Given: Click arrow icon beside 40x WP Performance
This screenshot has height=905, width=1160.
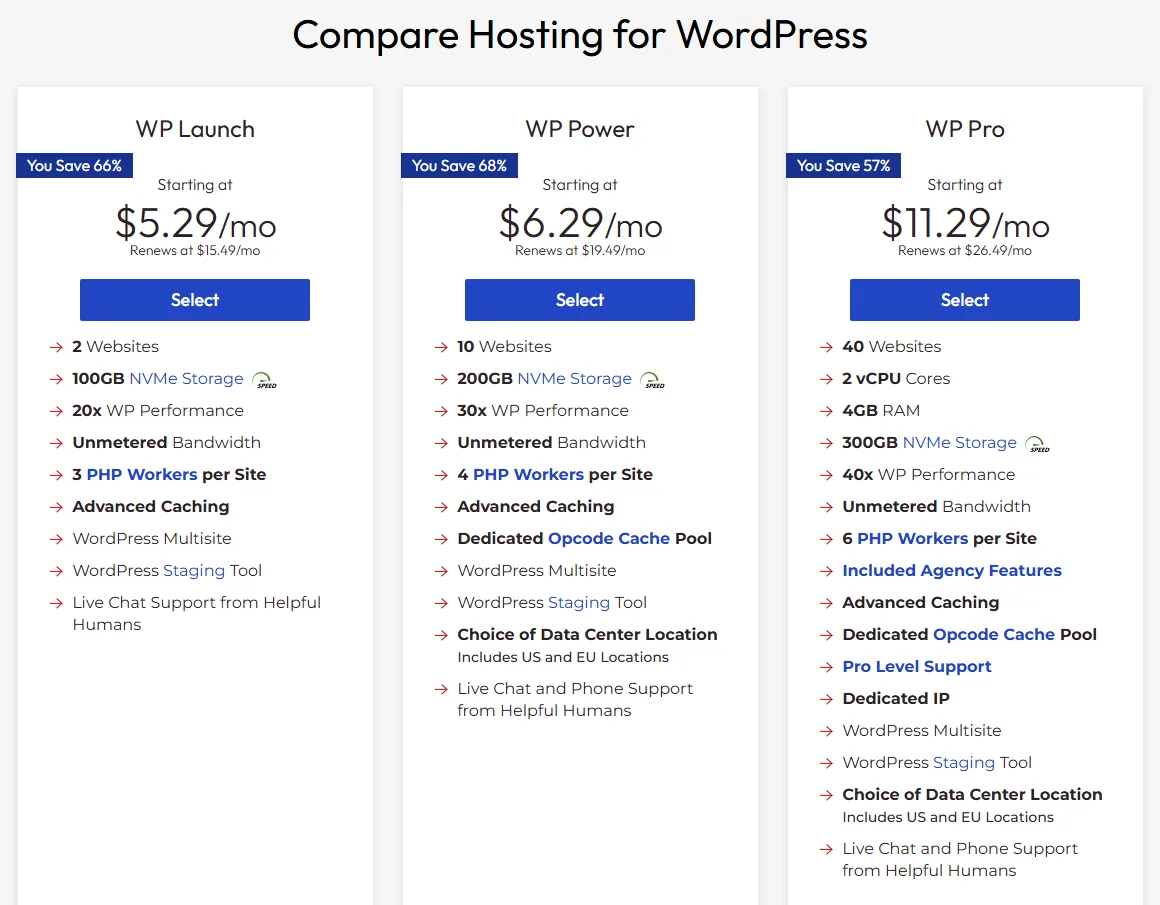Looking at the screenshot, I should [826, 475].
